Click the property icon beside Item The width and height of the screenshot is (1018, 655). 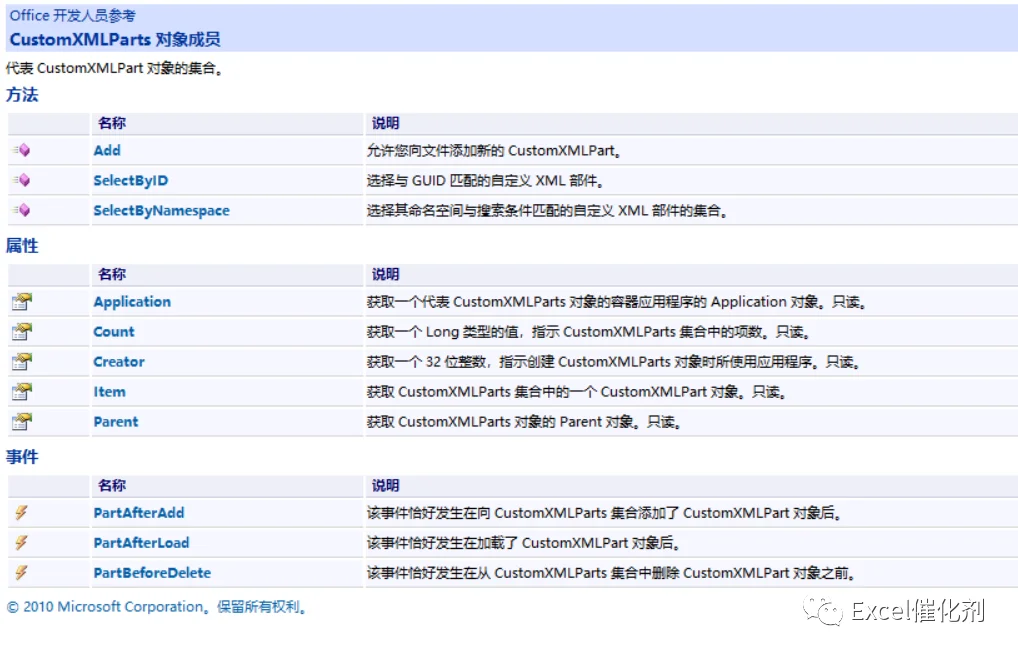point(21,391)
